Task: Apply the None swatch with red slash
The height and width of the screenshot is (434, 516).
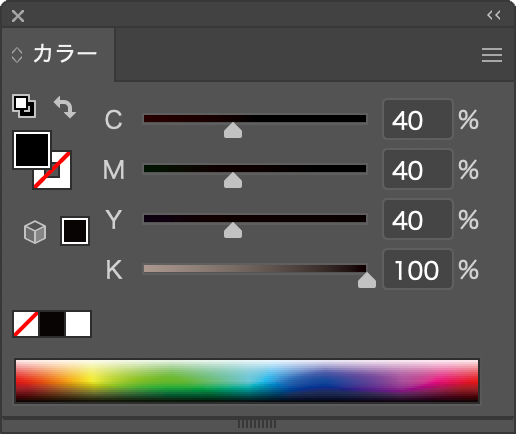Action: 26,324
